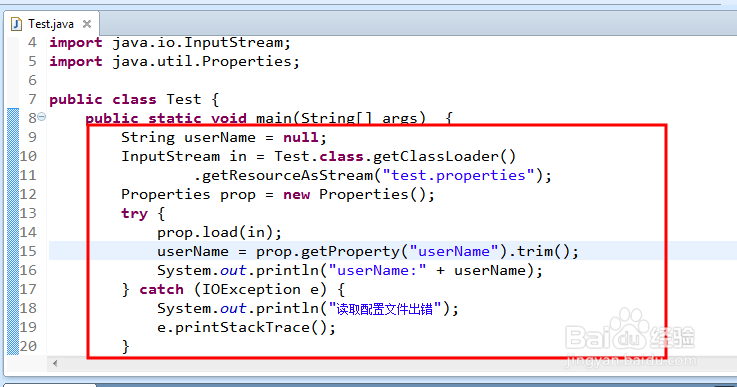Click line number 12 in the gutter
The height and width of the screenshot is (387, 737).
pos(28,194)
